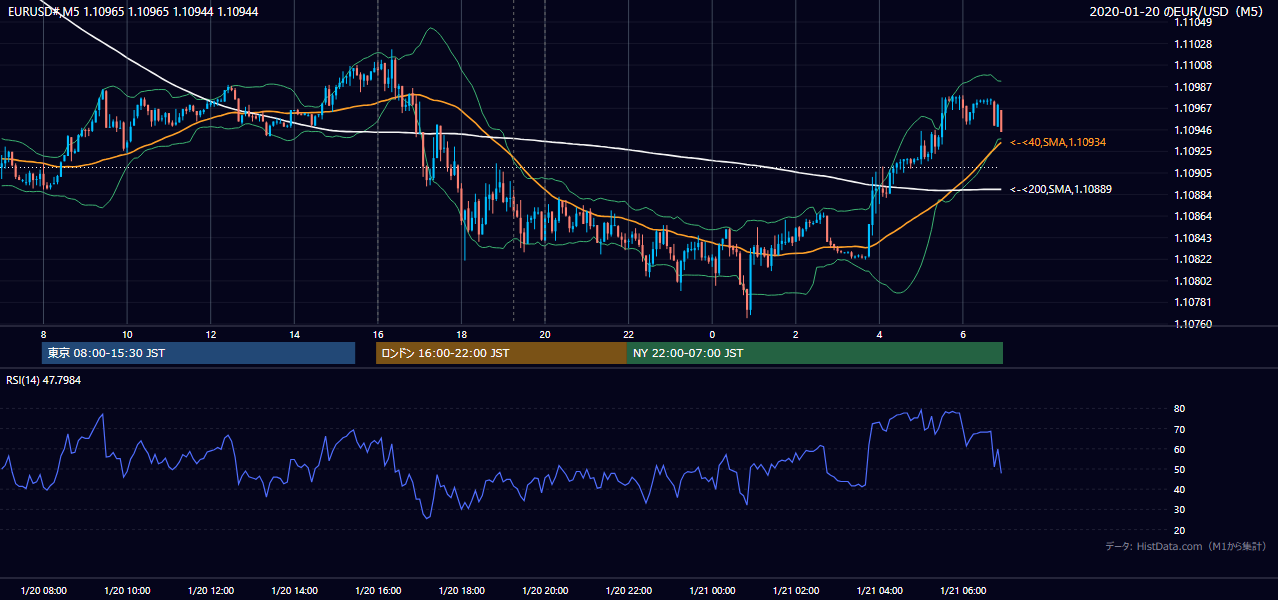1278x600 pixels.
Task: Click bottom date label 1/20 08:00
Action: 43,591
